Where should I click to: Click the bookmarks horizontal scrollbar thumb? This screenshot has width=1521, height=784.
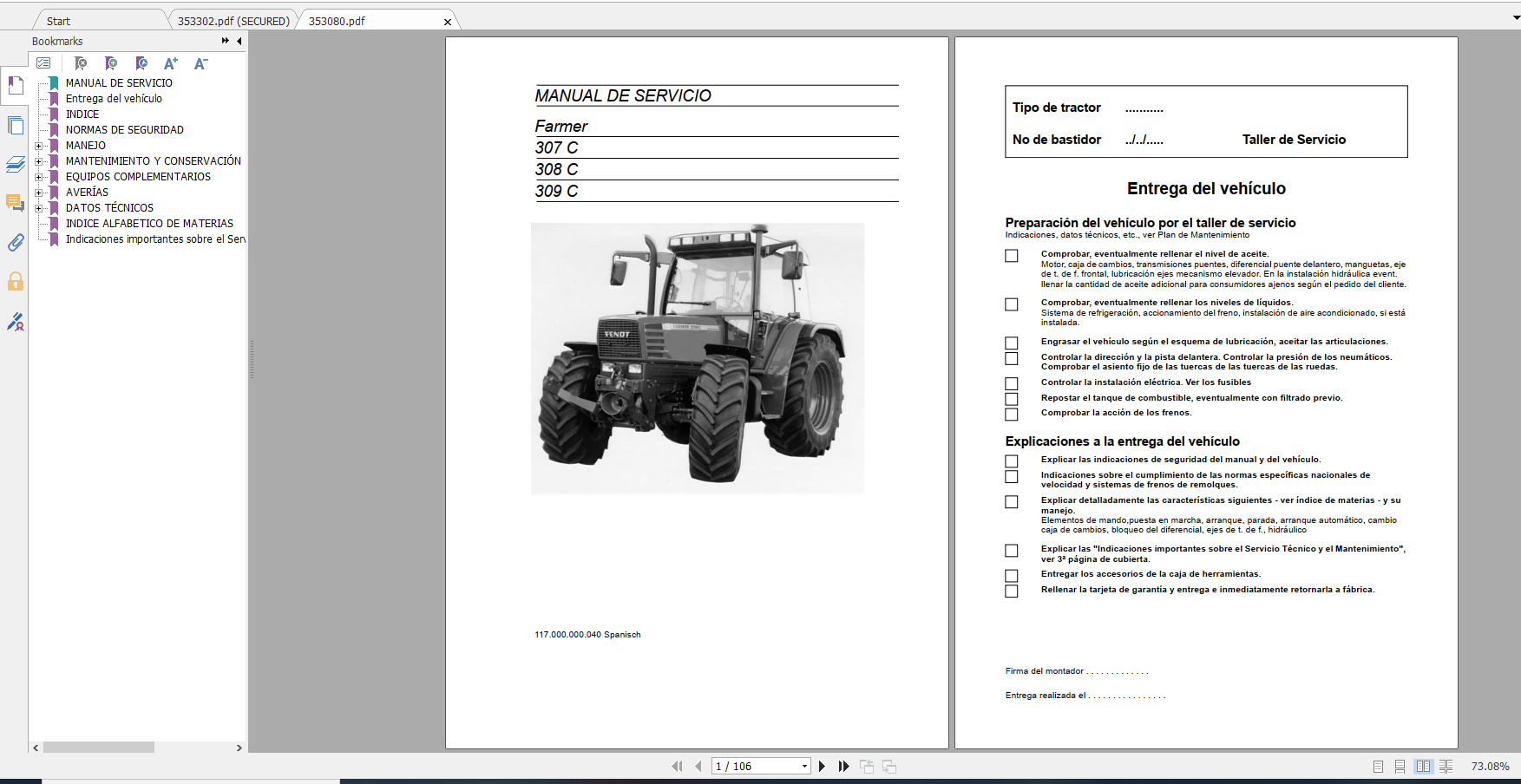click(x=99, y=747)
